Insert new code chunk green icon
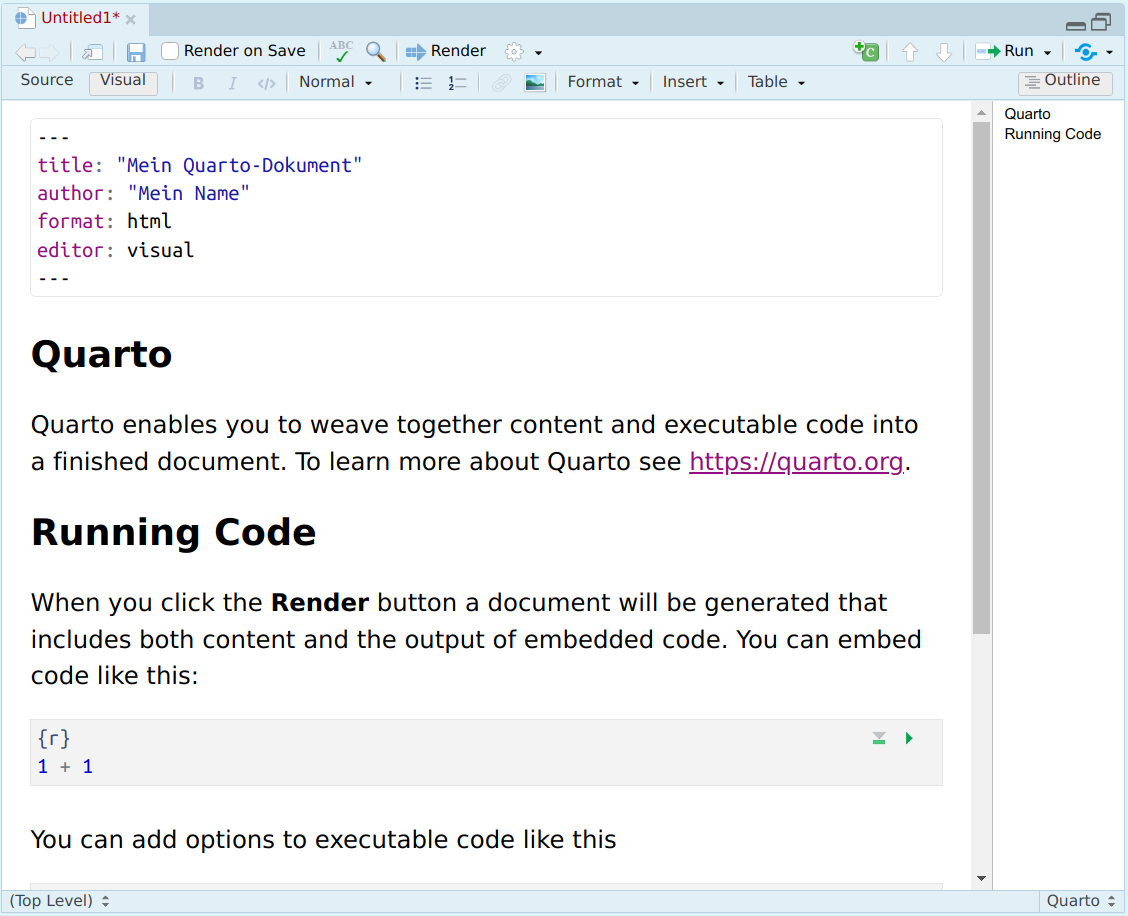 866,51
